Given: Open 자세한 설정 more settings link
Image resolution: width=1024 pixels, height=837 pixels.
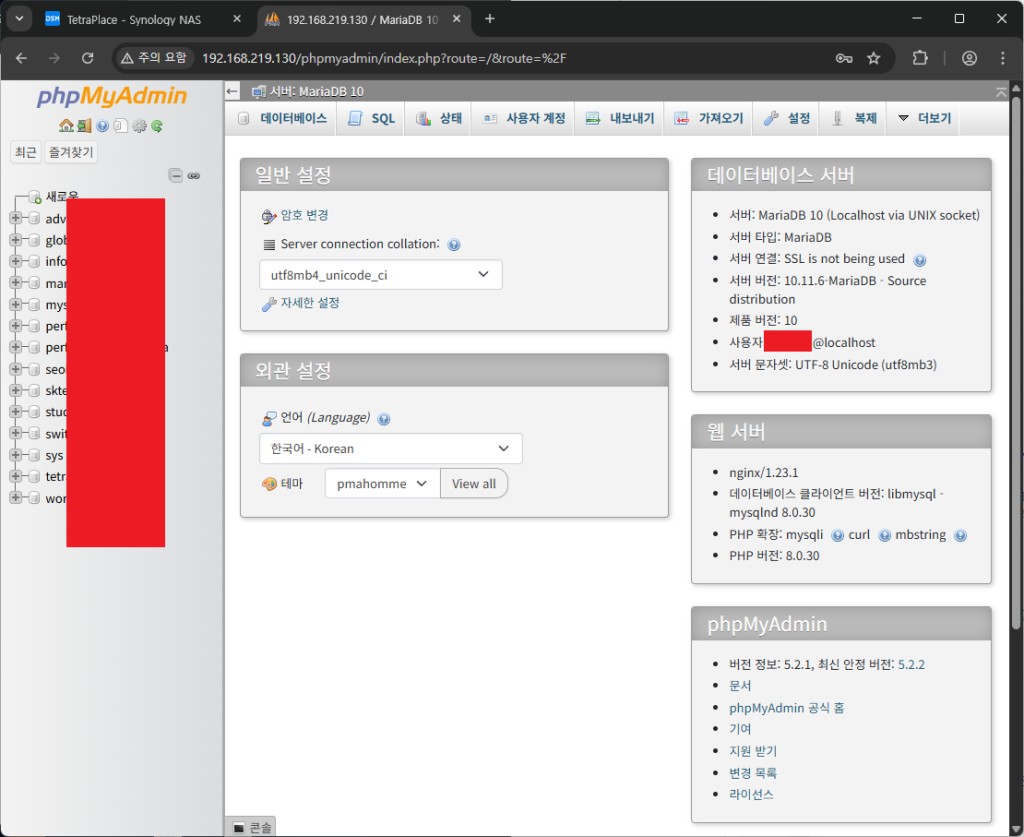Looking at the screenshot, I should 310,303.
